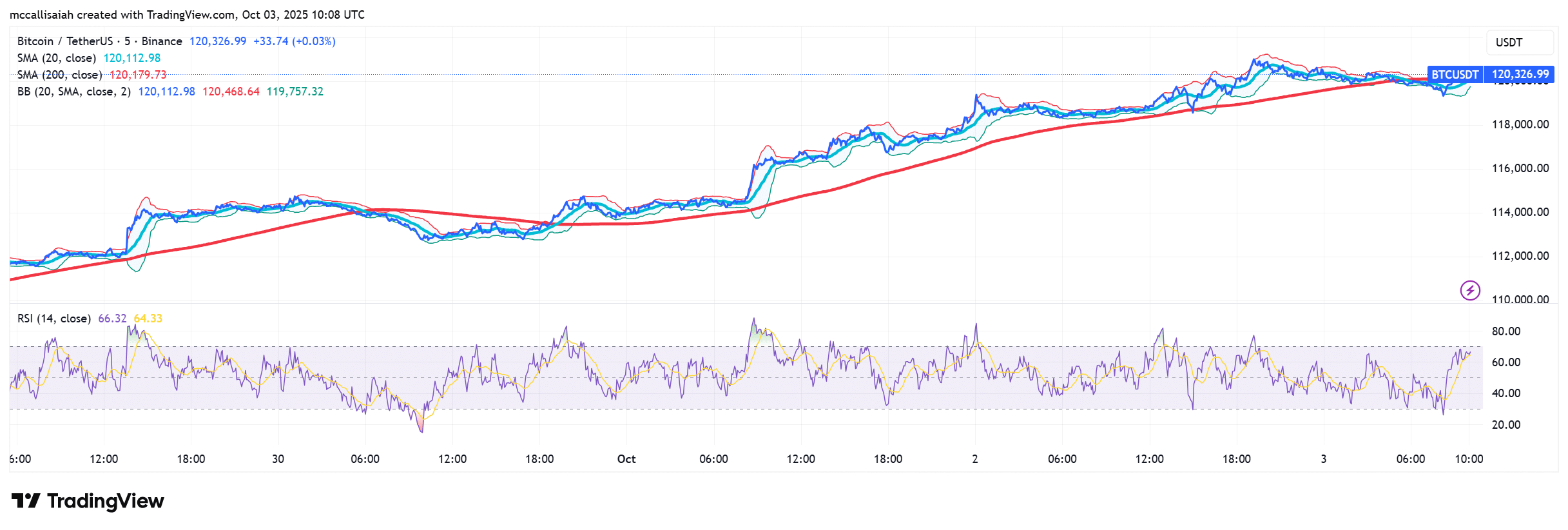This screenshot has width=1568, height=530.
Task: Select the RSI (14, close) indicator legend
Action: [x=54, y=319]
